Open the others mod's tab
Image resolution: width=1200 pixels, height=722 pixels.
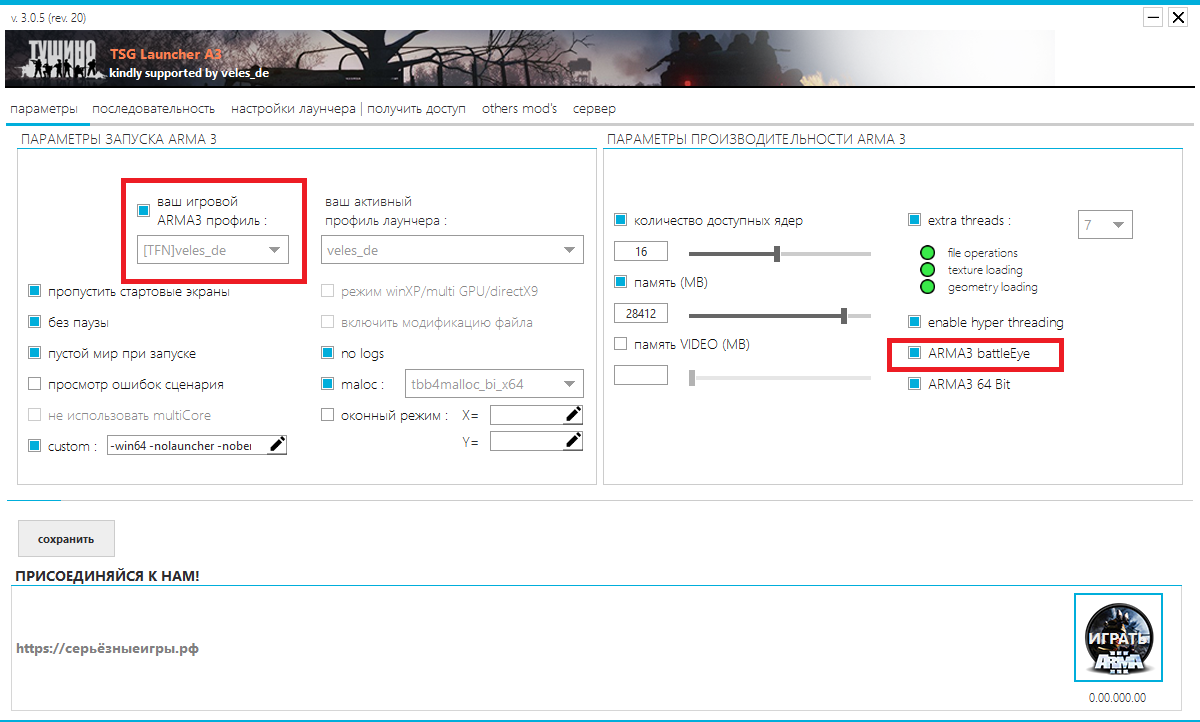pos(519,108)
